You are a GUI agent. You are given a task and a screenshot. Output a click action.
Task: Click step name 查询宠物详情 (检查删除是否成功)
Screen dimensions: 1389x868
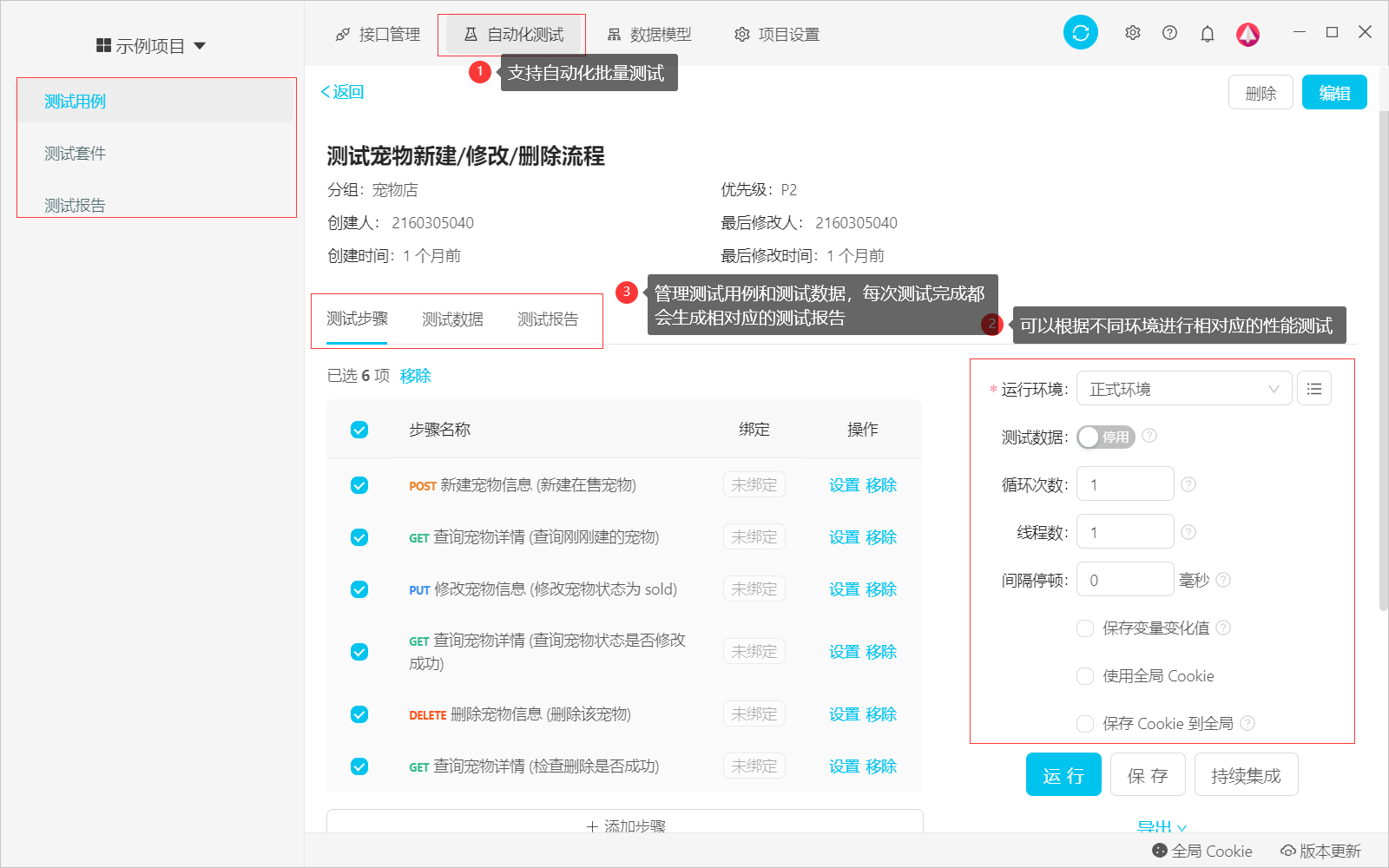[x=546, y=766]
